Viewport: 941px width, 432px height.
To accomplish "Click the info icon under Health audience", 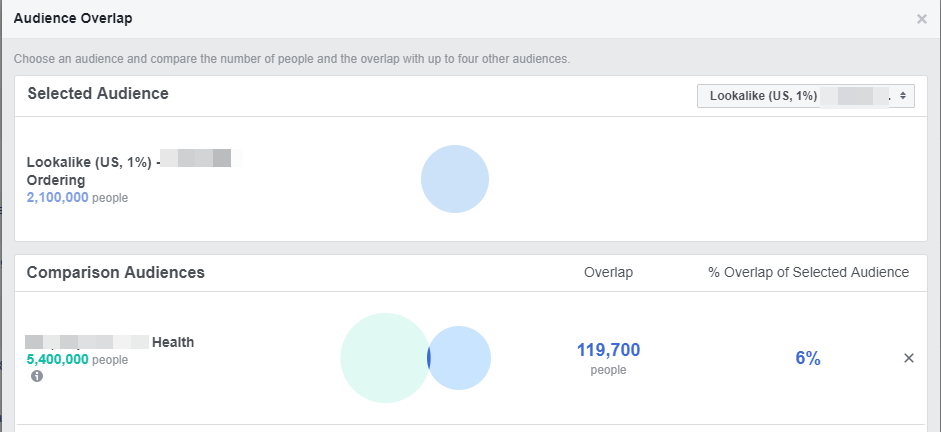I will pos(37,376).
